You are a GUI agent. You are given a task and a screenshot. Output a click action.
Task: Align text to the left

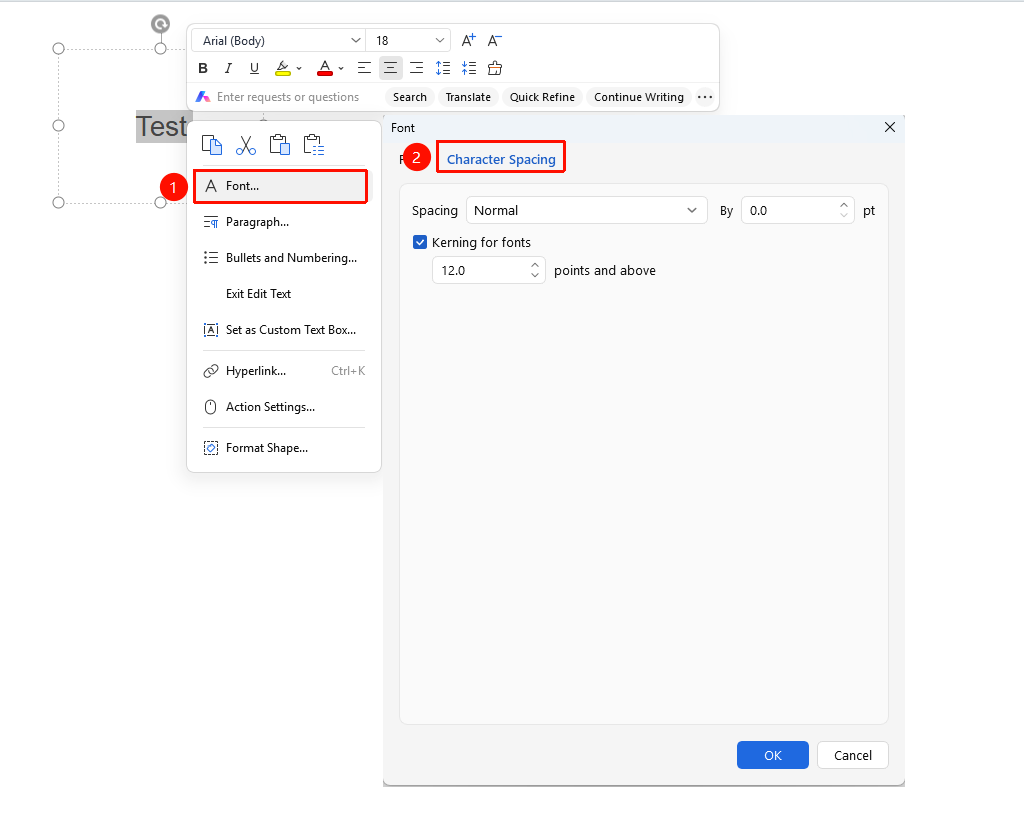pyautogui.click(x=364, y=68)
